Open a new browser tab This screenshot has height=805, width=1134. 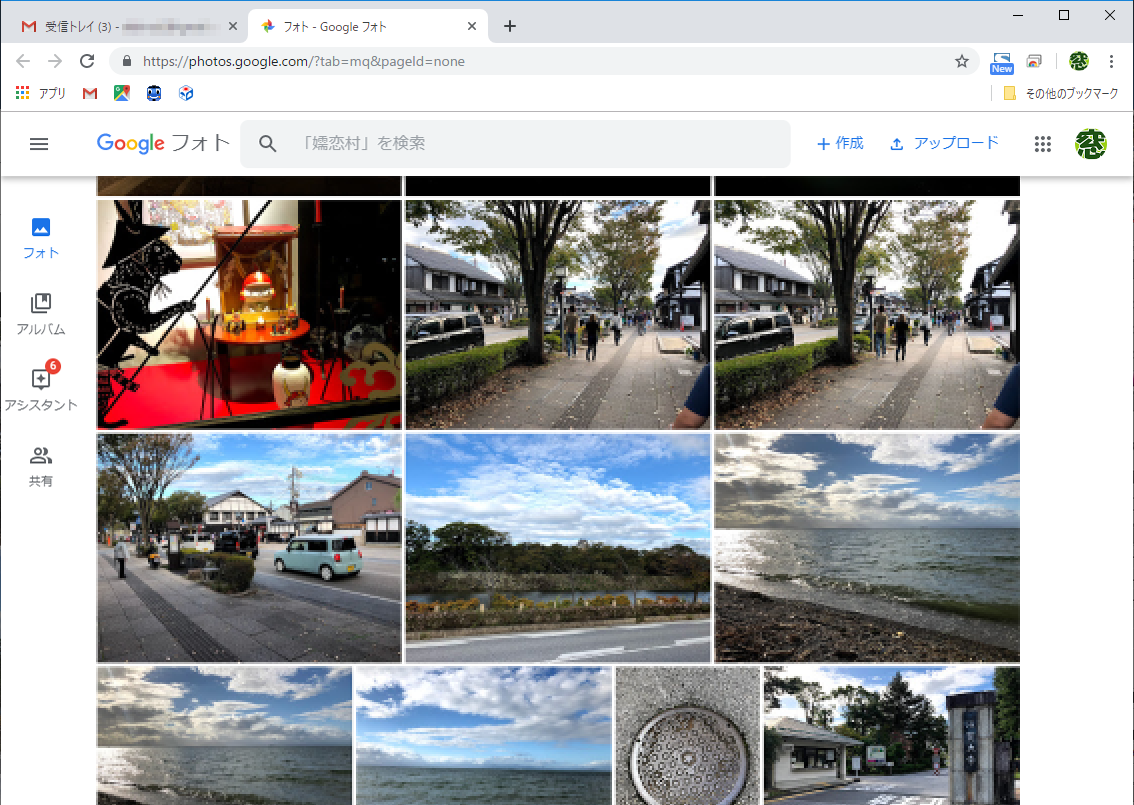pos(510,25)
